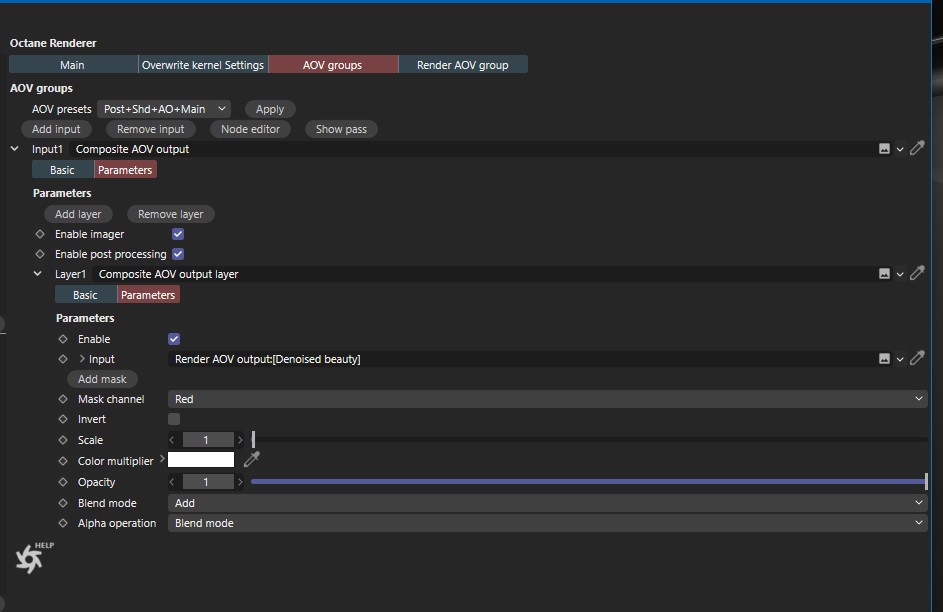Click pencil edit icon on Layer1 row
This screenshot has width=943, height=612.
[x=917, y=273]
